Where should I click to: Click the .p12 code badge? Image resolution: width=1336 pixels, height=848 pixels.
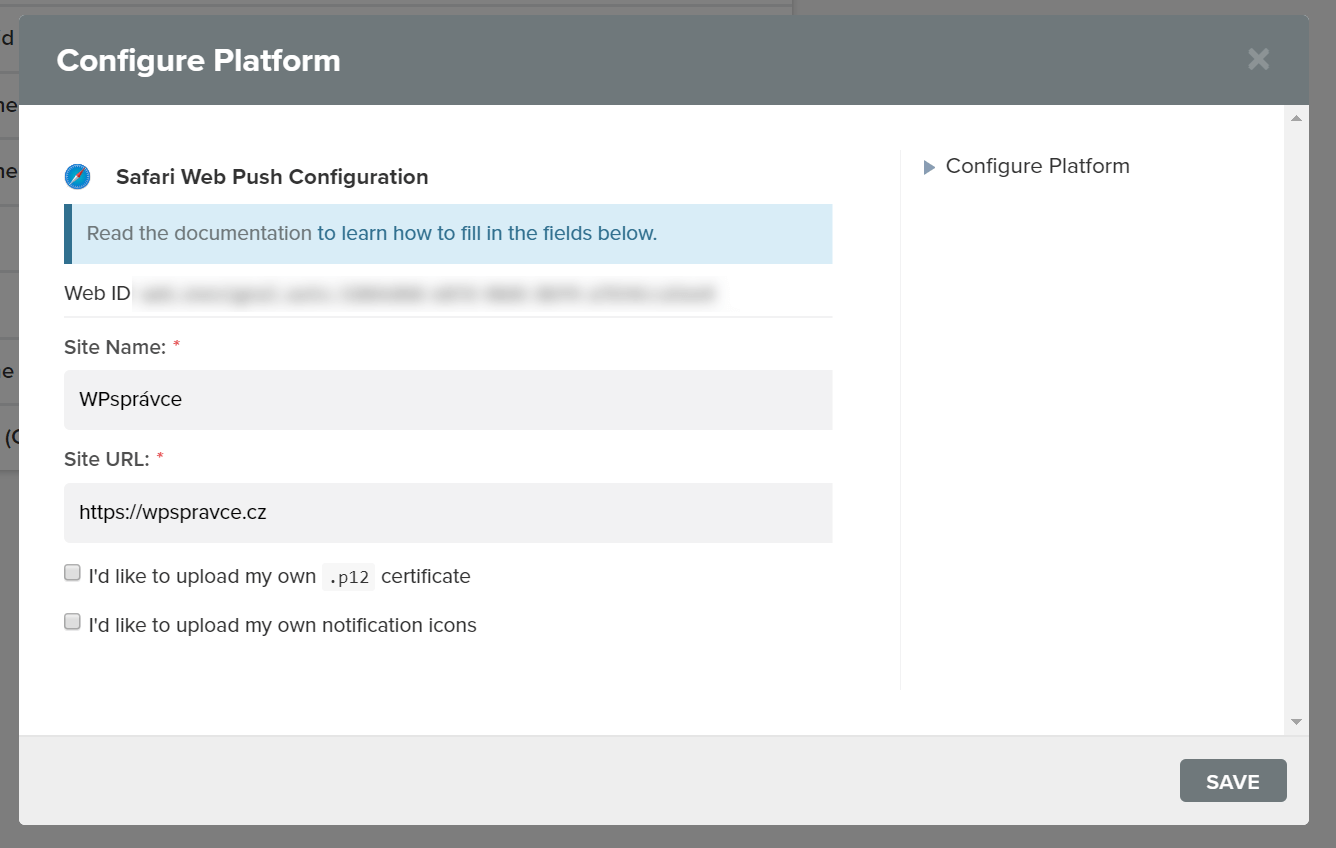tap(348, 577)
